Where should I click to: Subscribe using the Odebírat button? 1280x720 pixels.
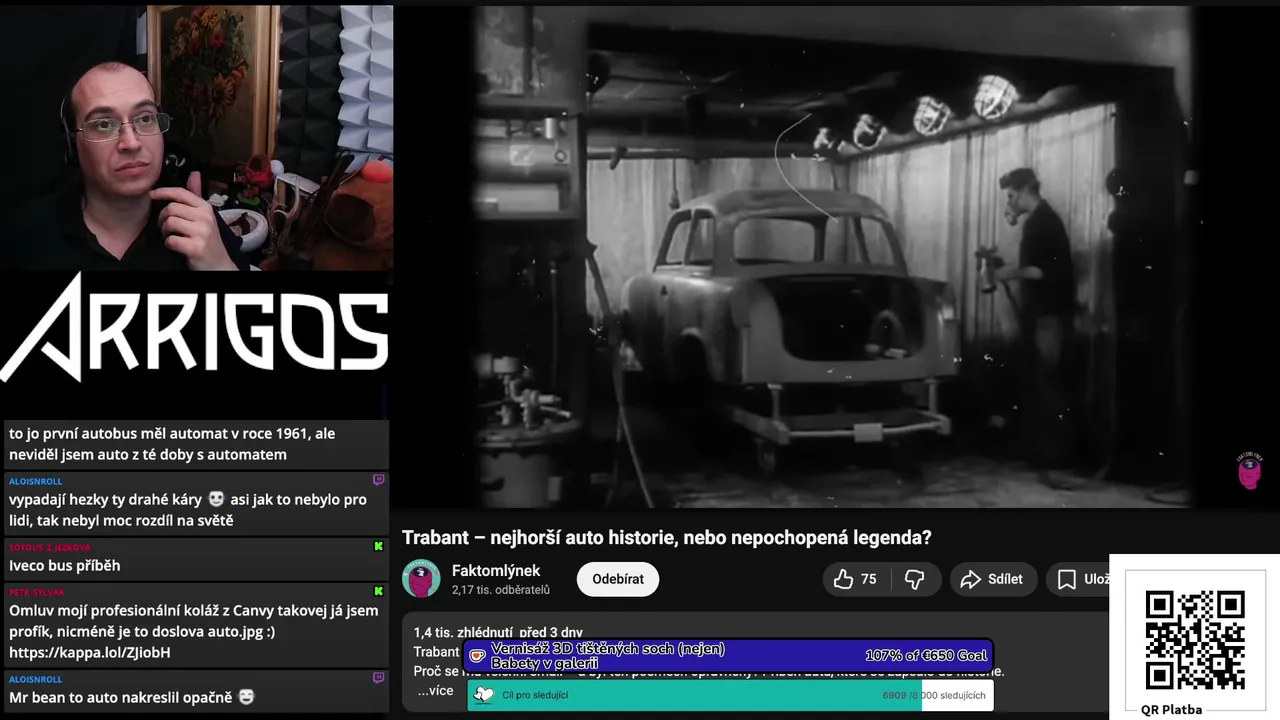tap(617, 579)
